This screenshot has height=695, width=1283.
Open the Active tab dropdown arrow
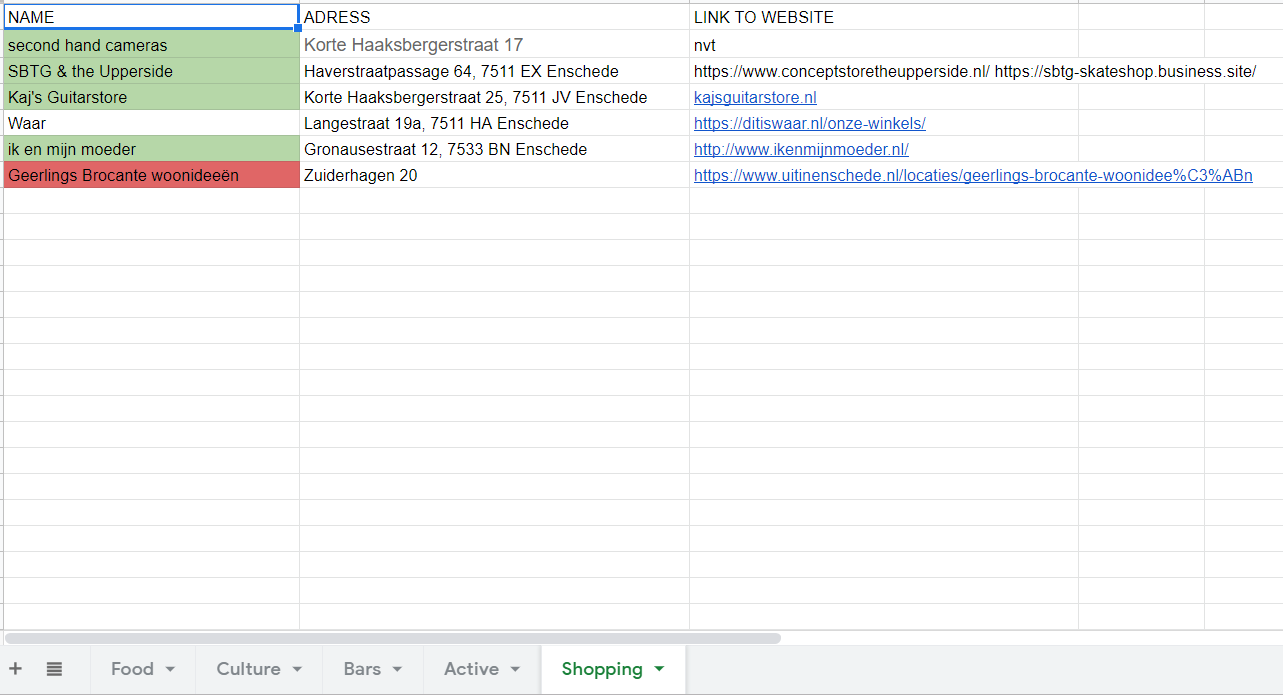[x=515, y=669]
